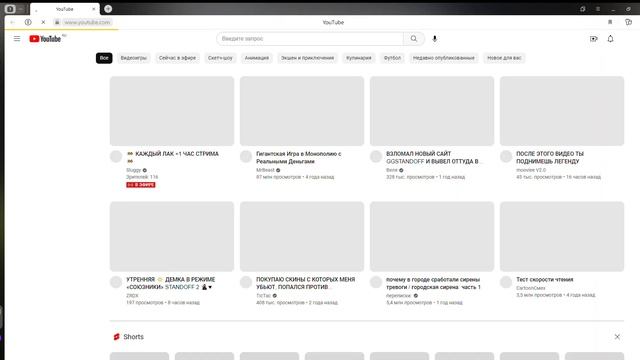Select the Скетч-шоу chip
The width and height of the screenshot is (640, 360).
[x=220, y=58]
